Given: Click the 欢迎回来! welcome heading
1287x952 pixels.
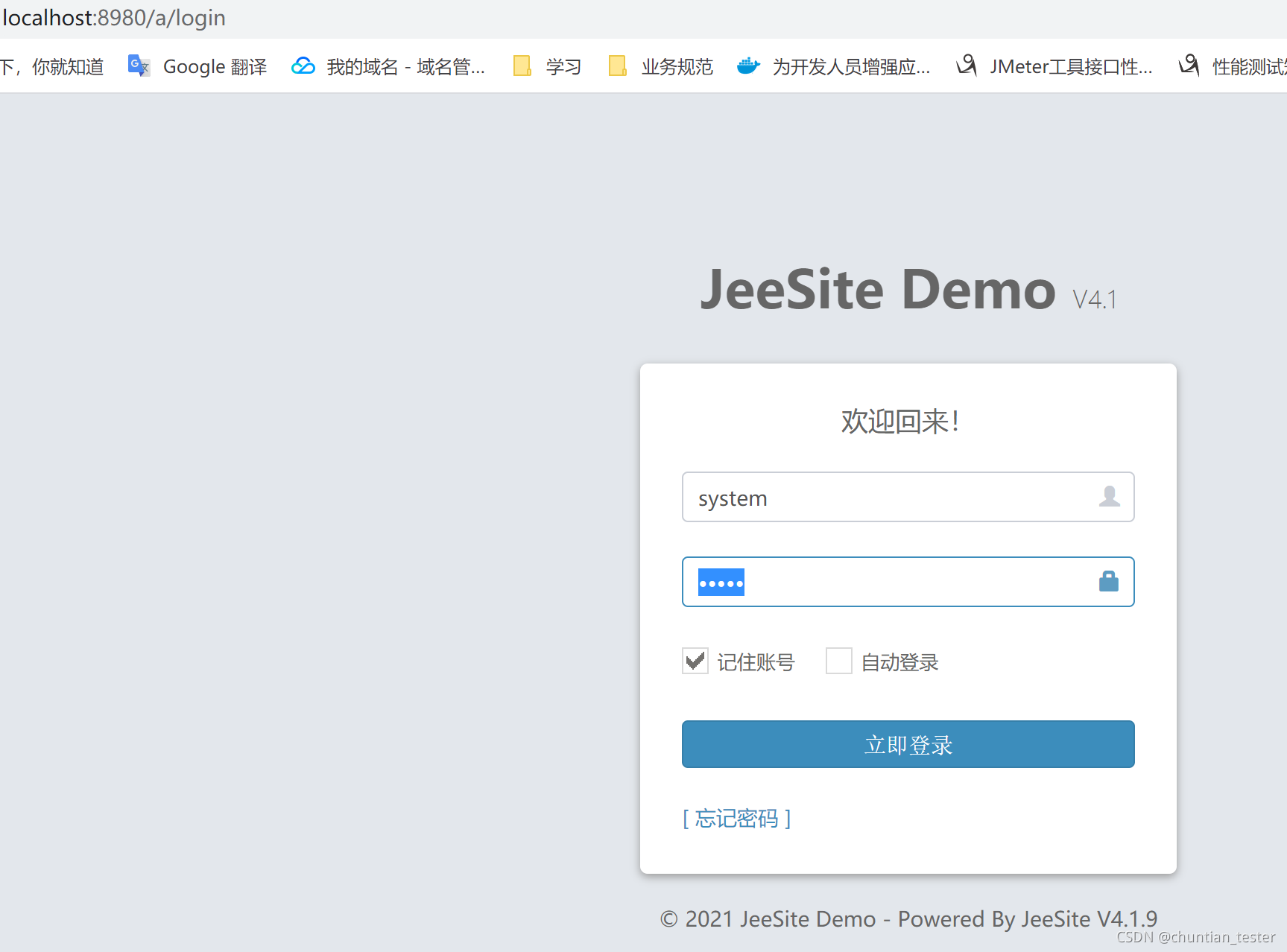Looking at the screenshot, I should pyautogui.click(x=900, y=422).
